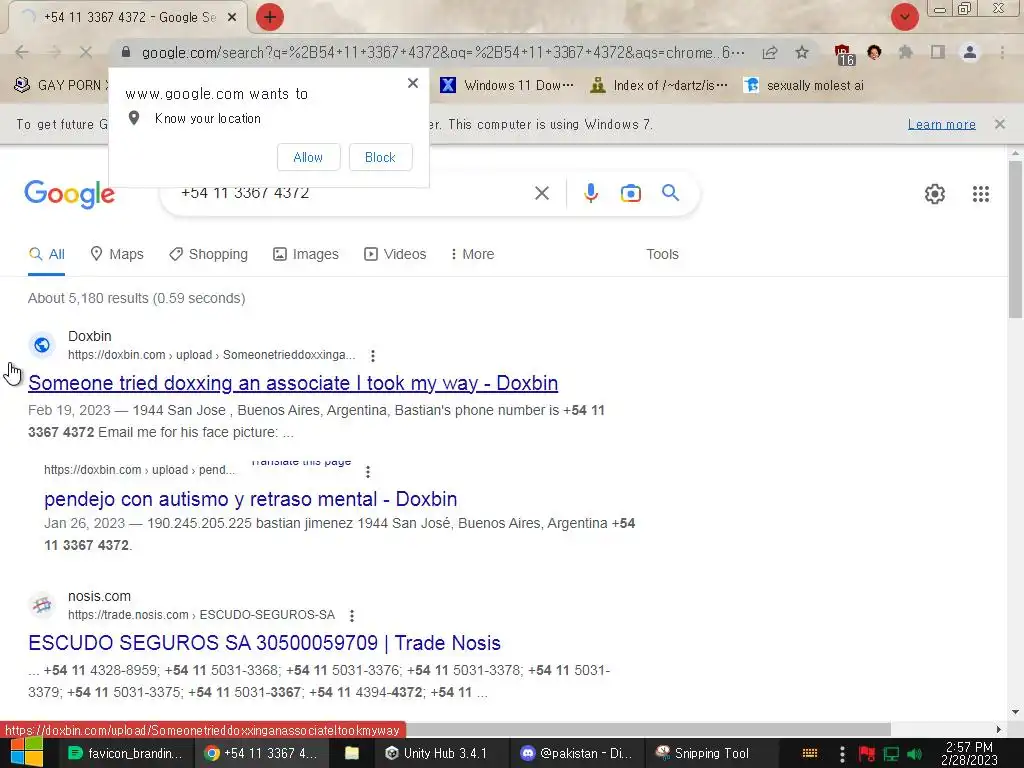Image resolution: width=1024 pixels, height=768 pixels.
Task: Open the 'Someone tried doxxing' result link
Action: [x=293, y=383]
